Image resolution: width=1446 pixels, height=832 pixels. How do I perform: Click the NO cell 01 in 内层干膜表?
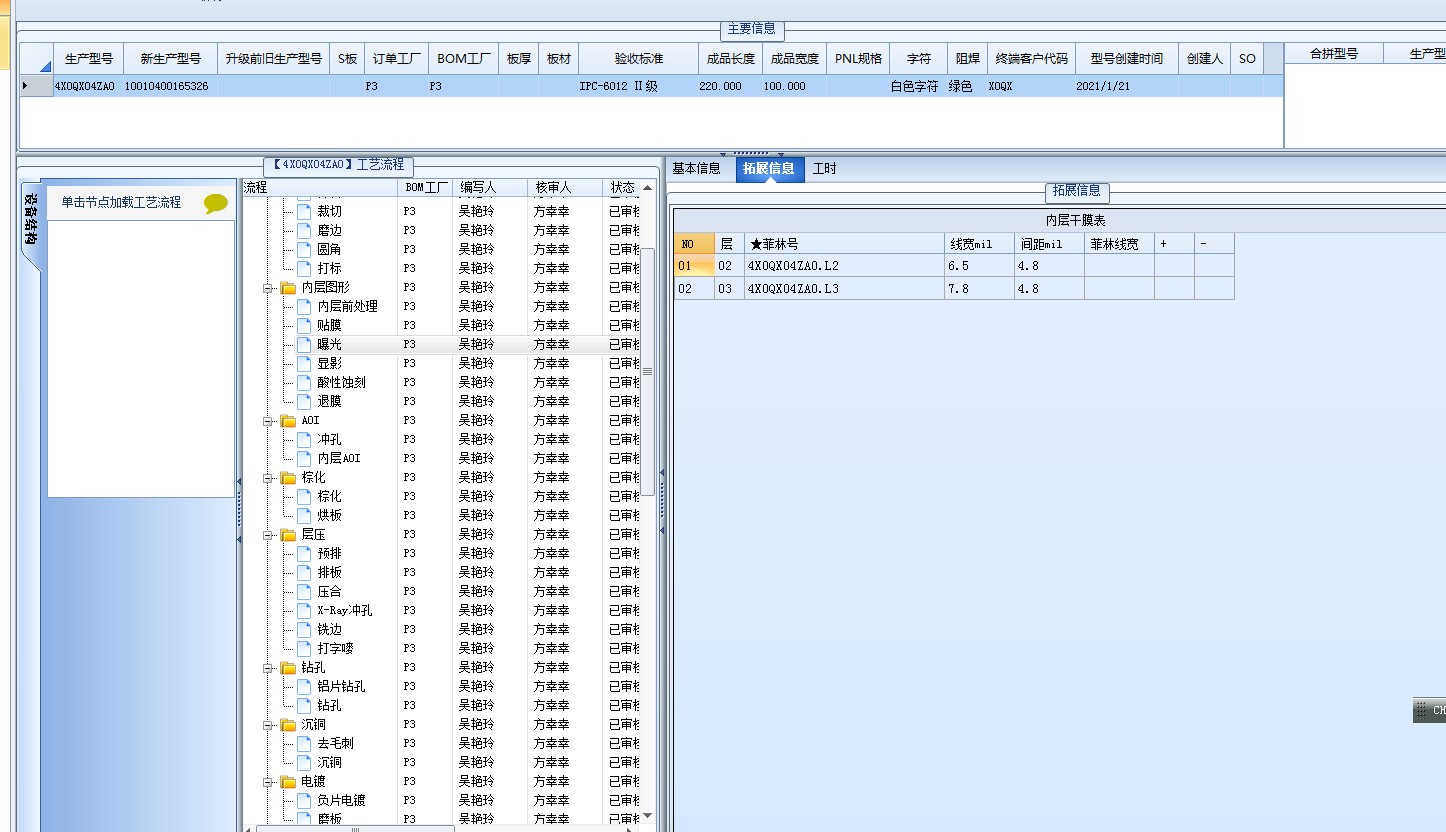(x=693, y=266)
